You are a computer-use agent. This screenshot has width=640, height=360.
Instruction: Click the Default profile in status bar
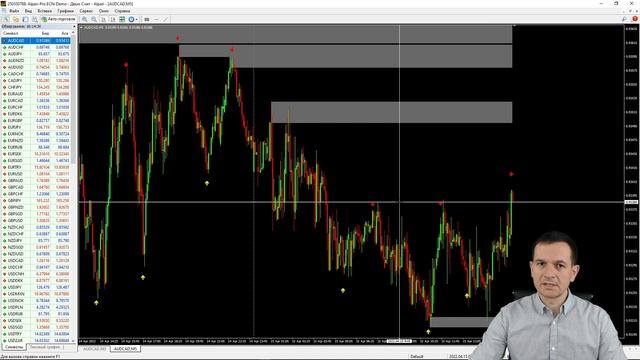click(x=417, y=356)
